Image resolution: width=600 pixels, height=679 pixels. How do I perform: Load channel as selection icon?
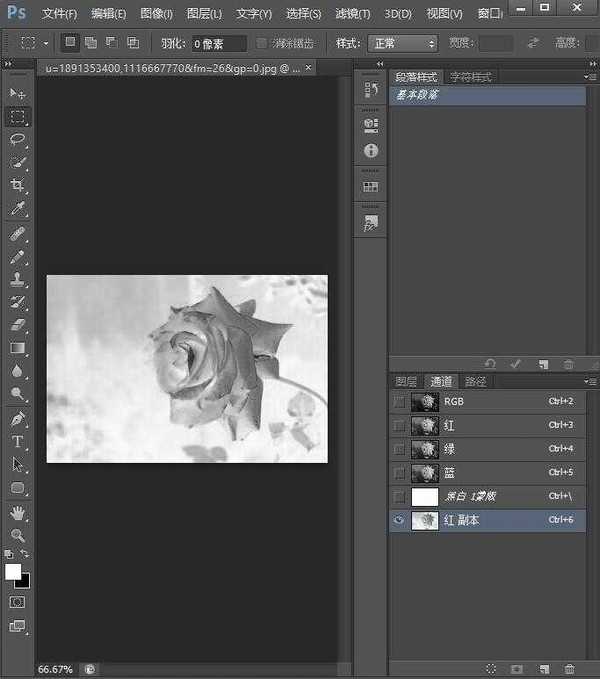tap(491, 668)
